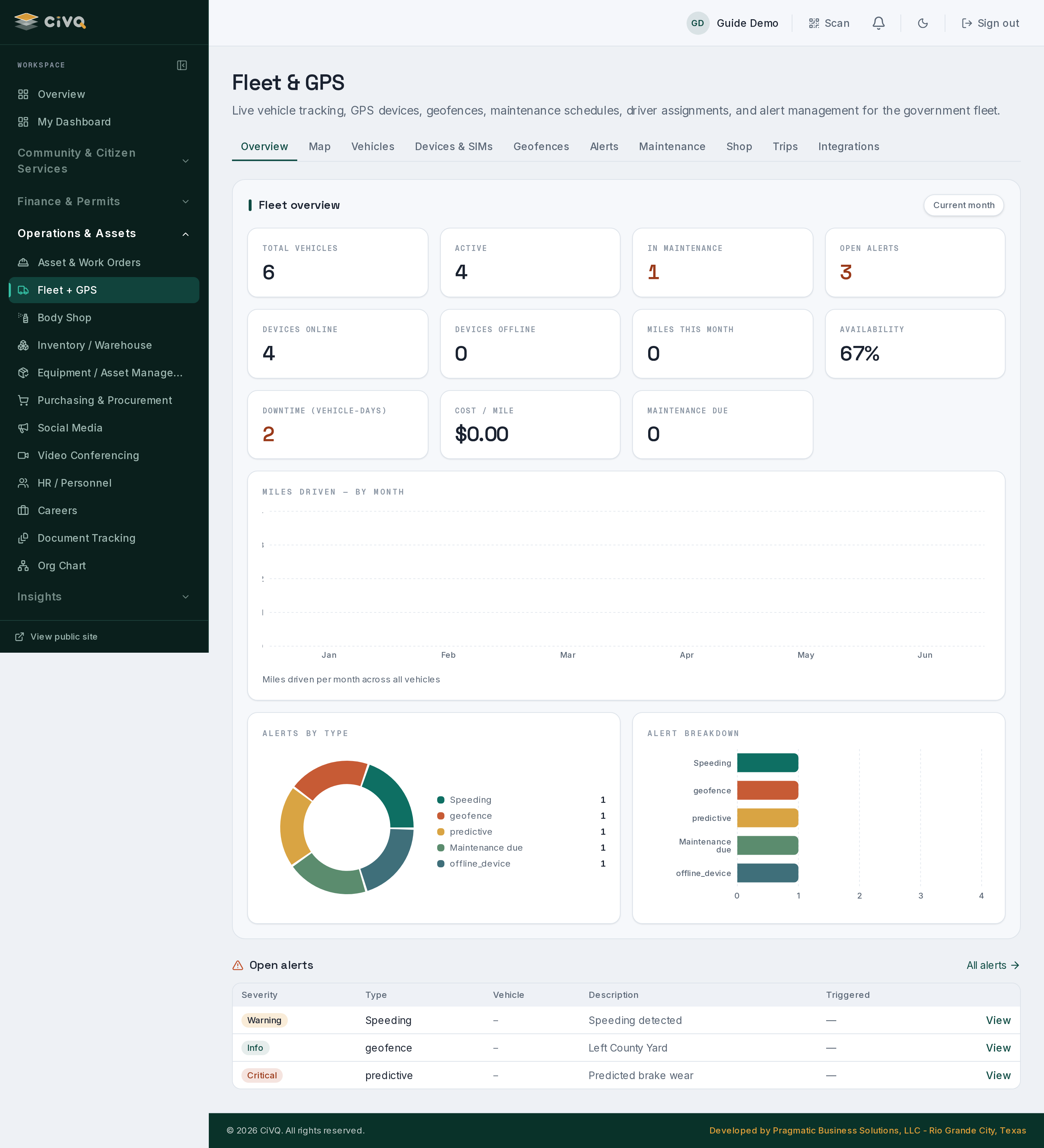Click the Predicted brake wear description

click(641, 1076)
